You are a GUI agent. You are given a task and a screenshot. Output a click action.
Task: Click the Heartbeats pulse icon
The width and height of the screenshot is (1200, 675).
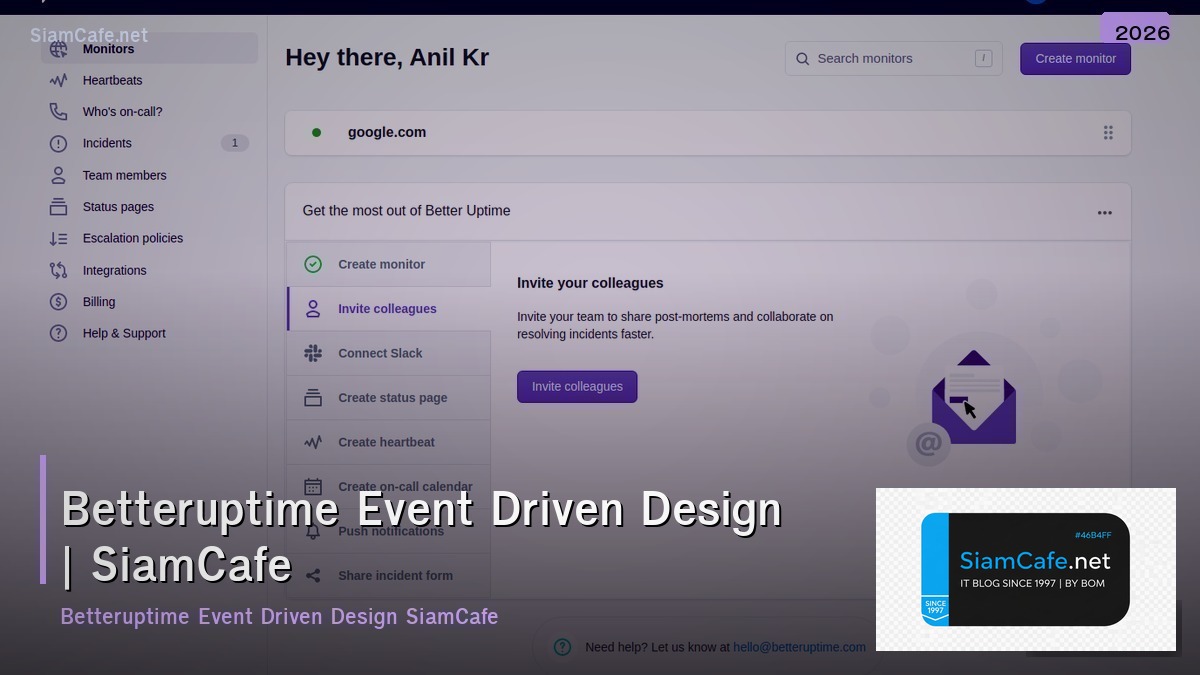[60, 80]
